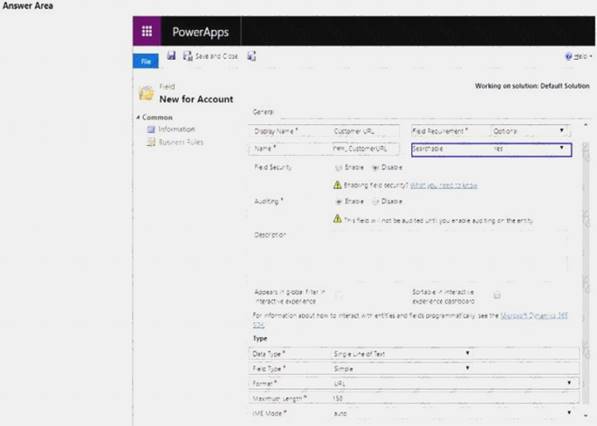Click the Information item's icon
The image size is (597, 426).
(x=151, y=129)
